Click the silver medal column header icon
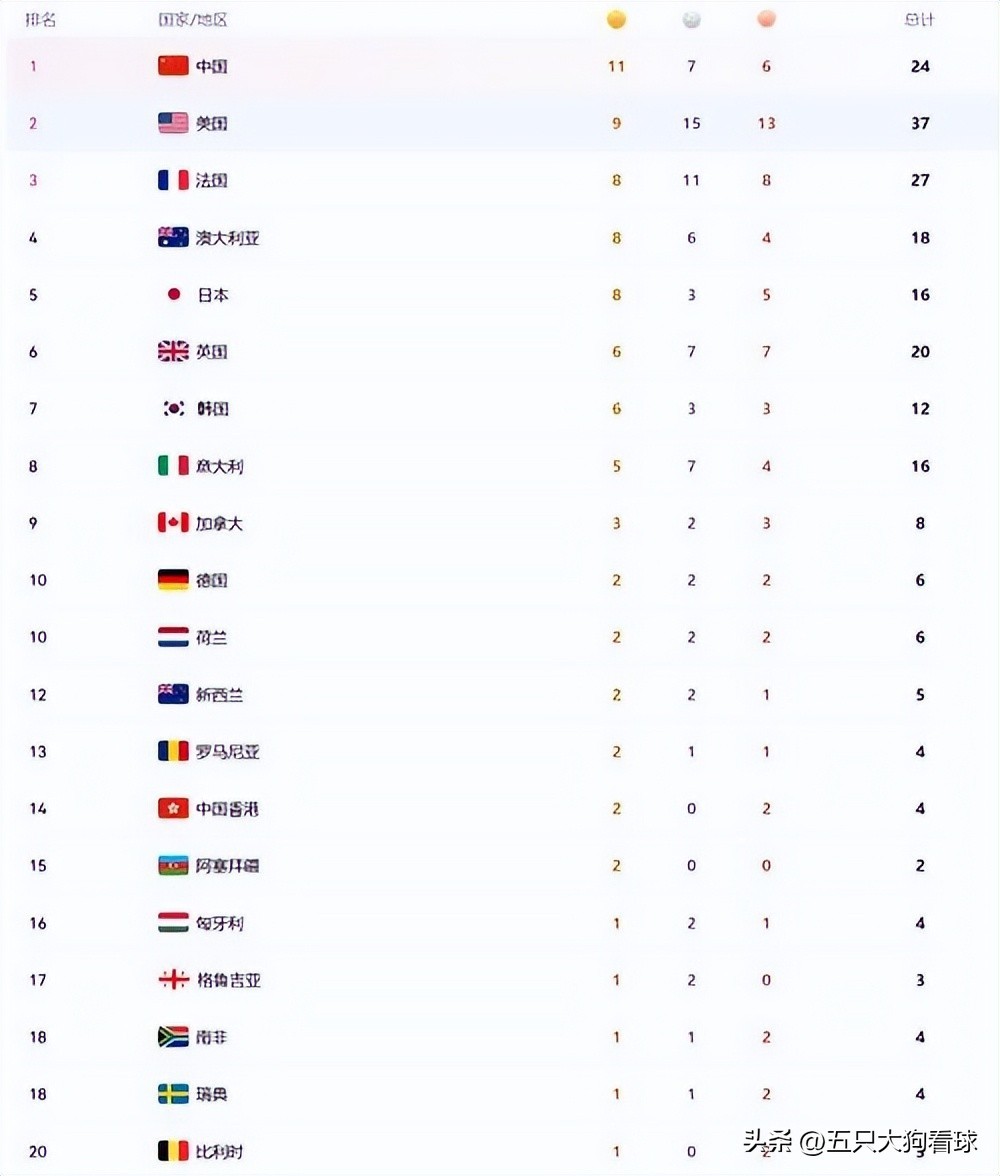This screenshot has height=1176, width=1000. coord(692,20)
